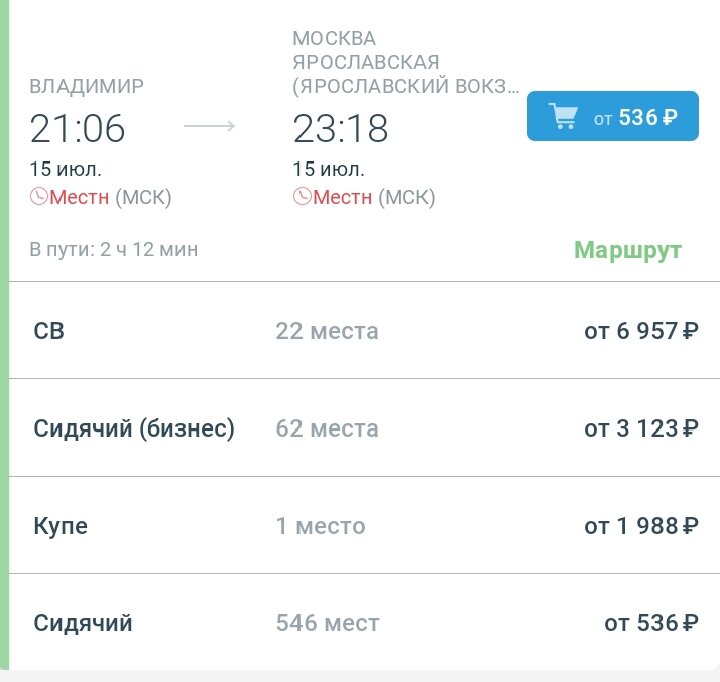This screenshot has height=682, width=720.
Task: Click the business seat price 'от 3 123 ₽'
Action: tap(641, 428)
